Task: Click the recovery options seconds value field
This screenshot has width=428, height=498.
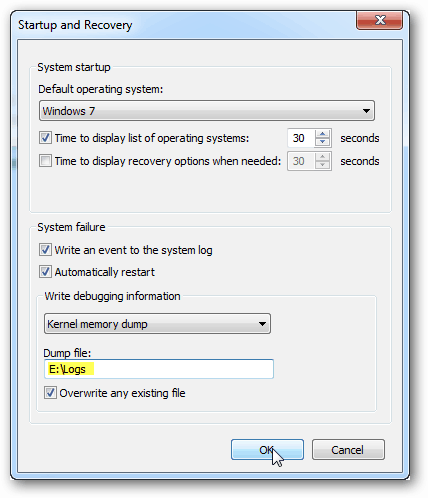Action: point(301,161)
